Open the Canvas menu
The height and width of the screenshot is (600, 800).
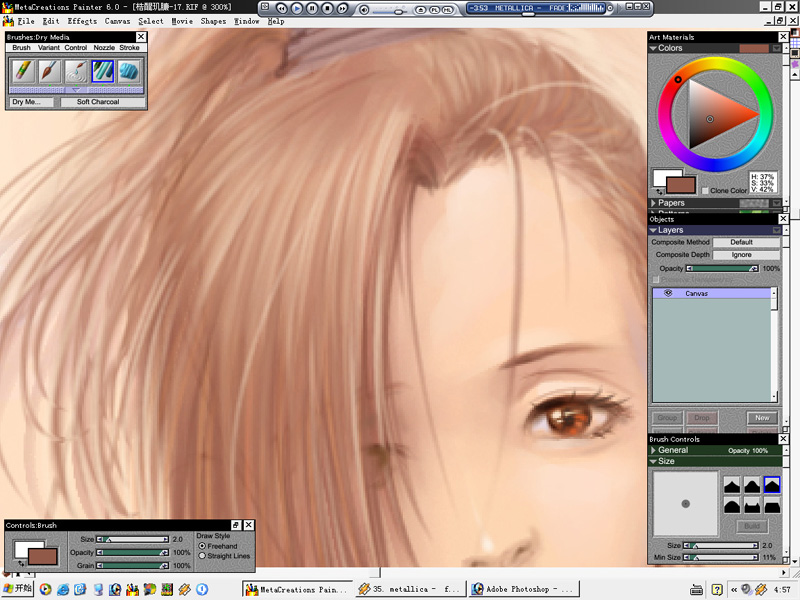point(117,21)
